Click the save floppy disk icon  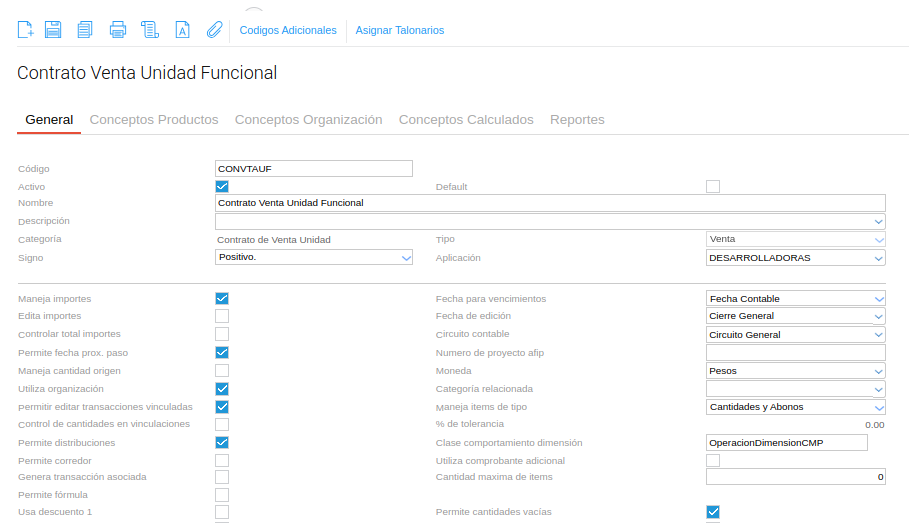[x=53, y=29]
